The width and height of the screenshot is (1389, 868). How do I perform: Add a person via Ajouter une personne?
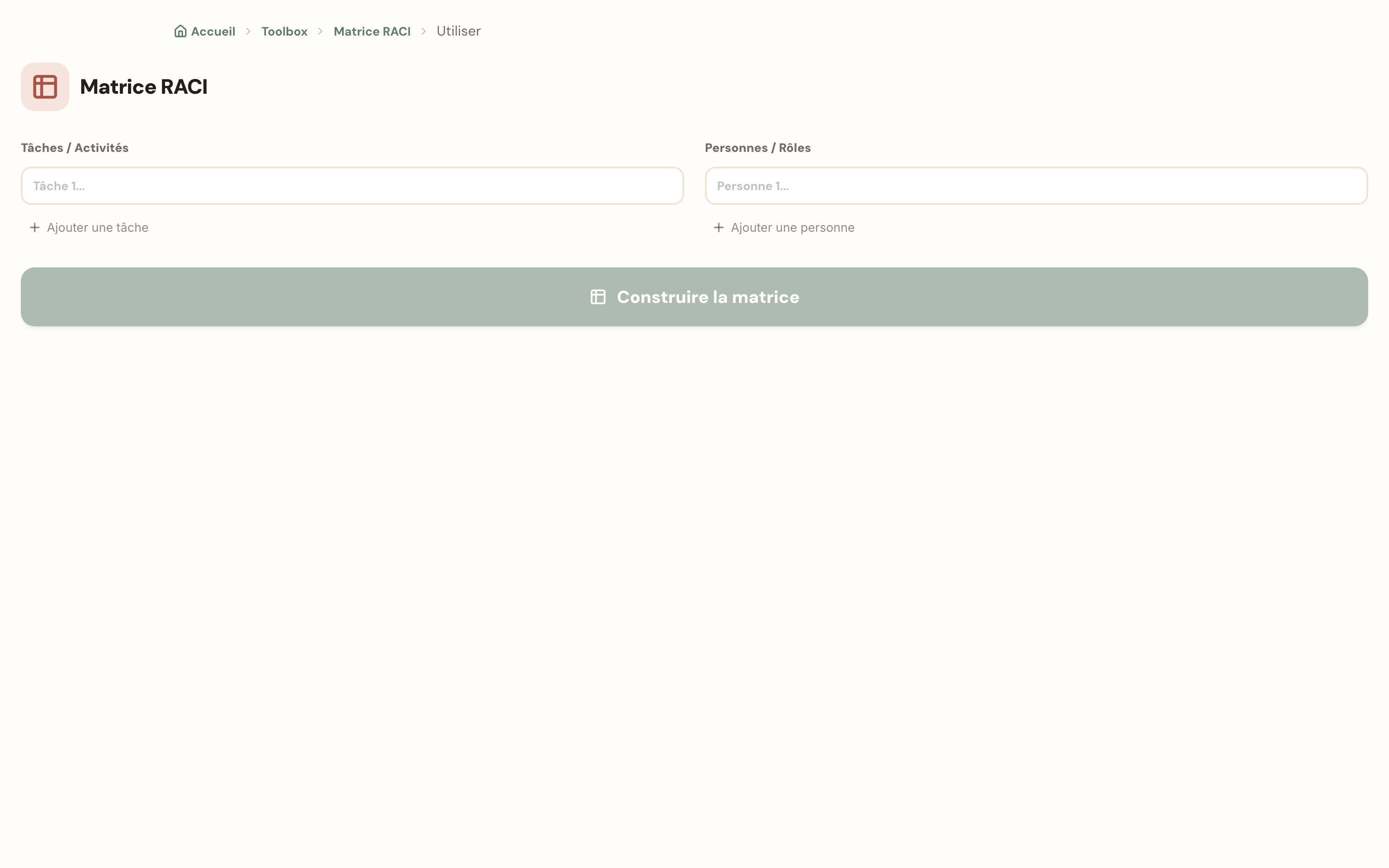784,227
